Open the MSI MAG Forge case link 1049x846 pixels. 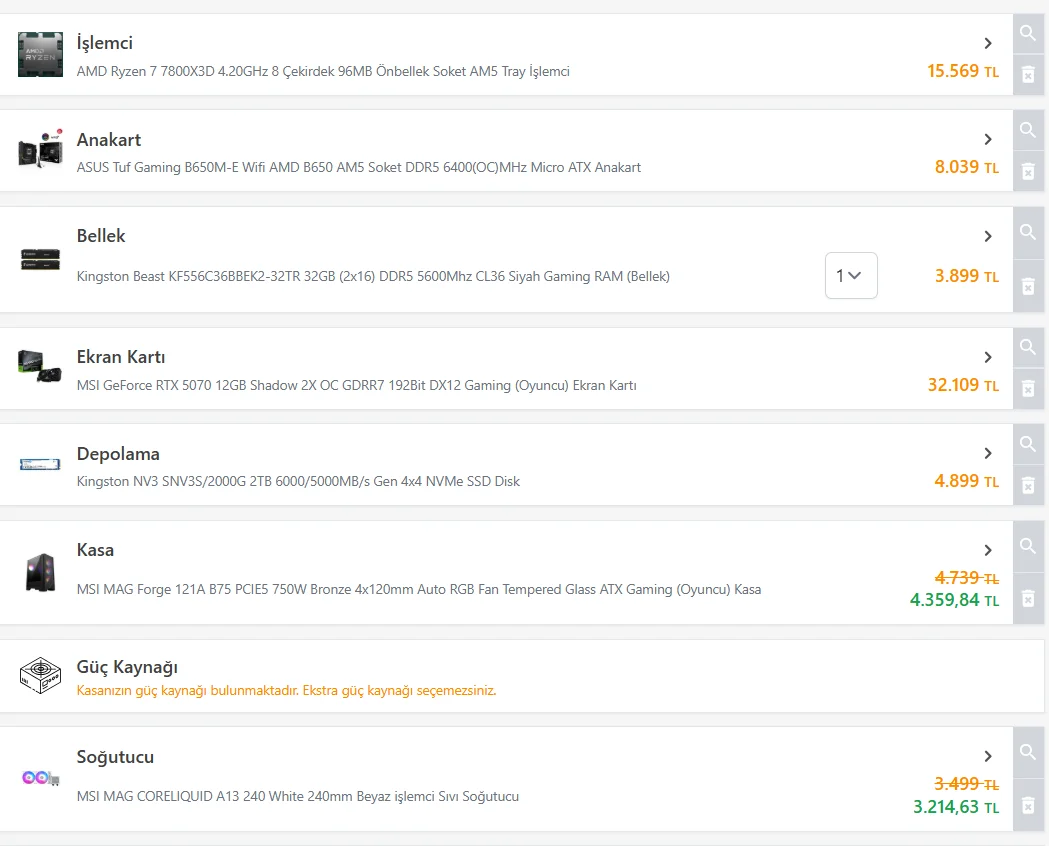point(418,589)
